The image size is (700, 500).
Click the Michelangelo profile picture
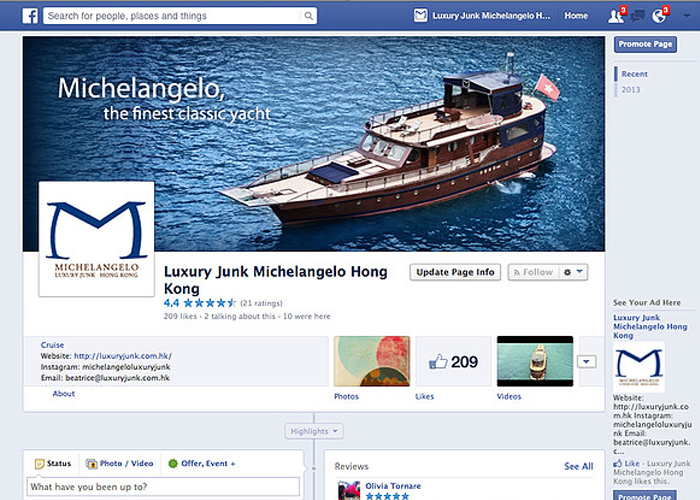point(96,239)
